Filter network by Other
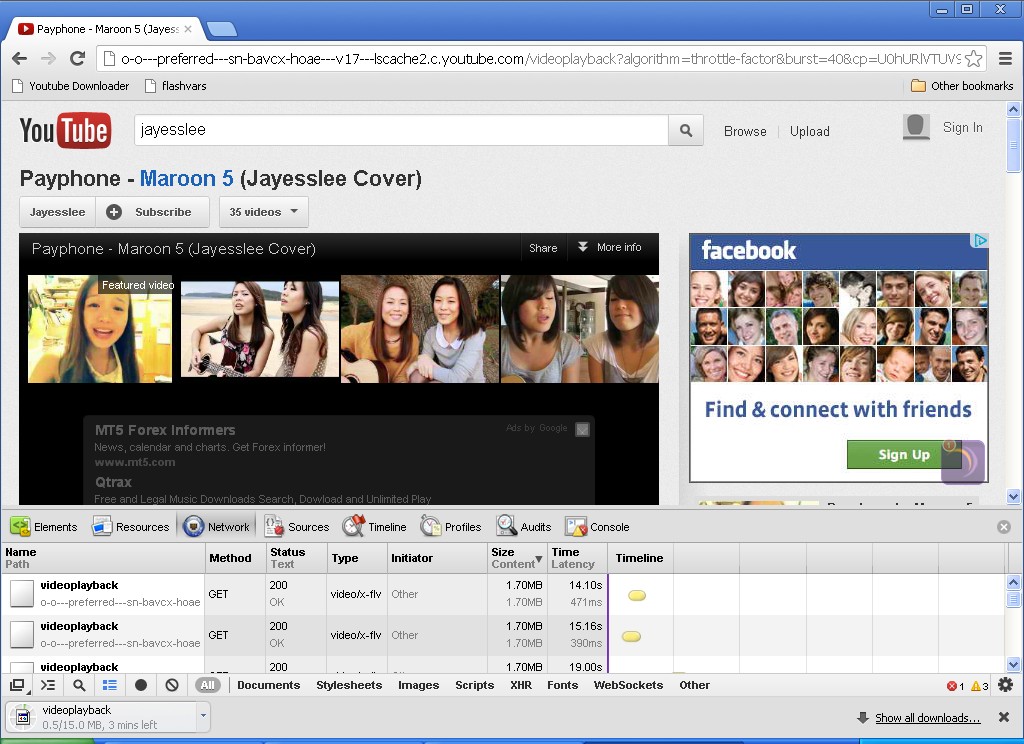Screen dimensions: 1024x744 pos(694,685)
